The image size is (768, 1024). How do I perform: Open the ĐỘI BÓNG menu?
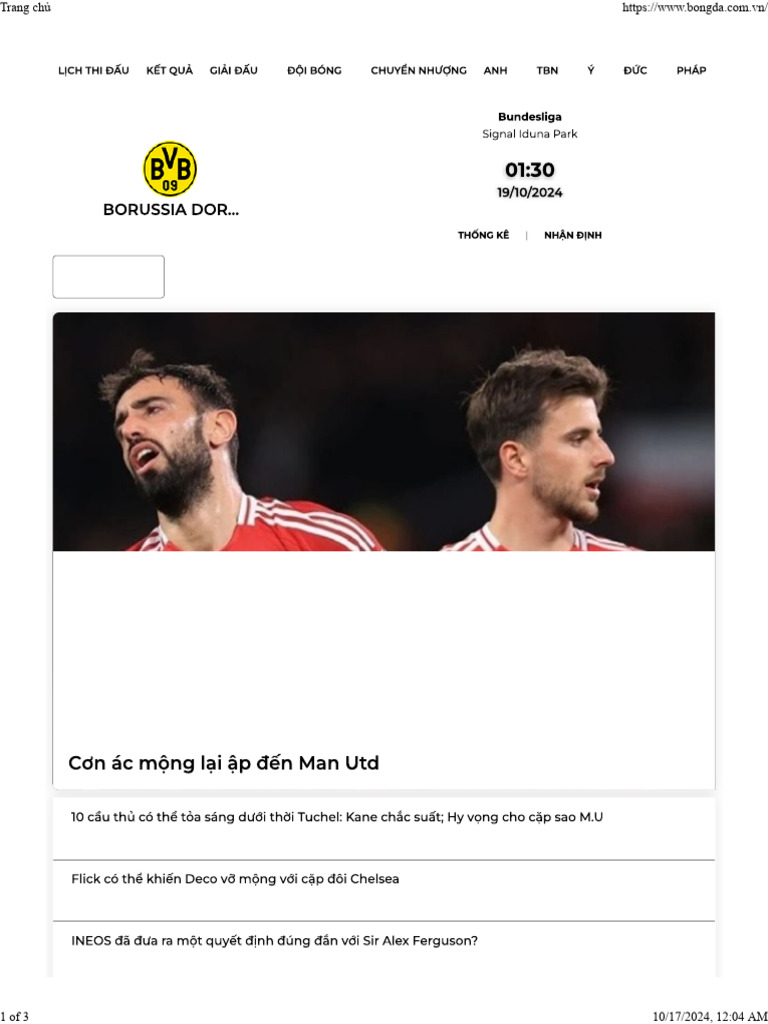point(314,71)
